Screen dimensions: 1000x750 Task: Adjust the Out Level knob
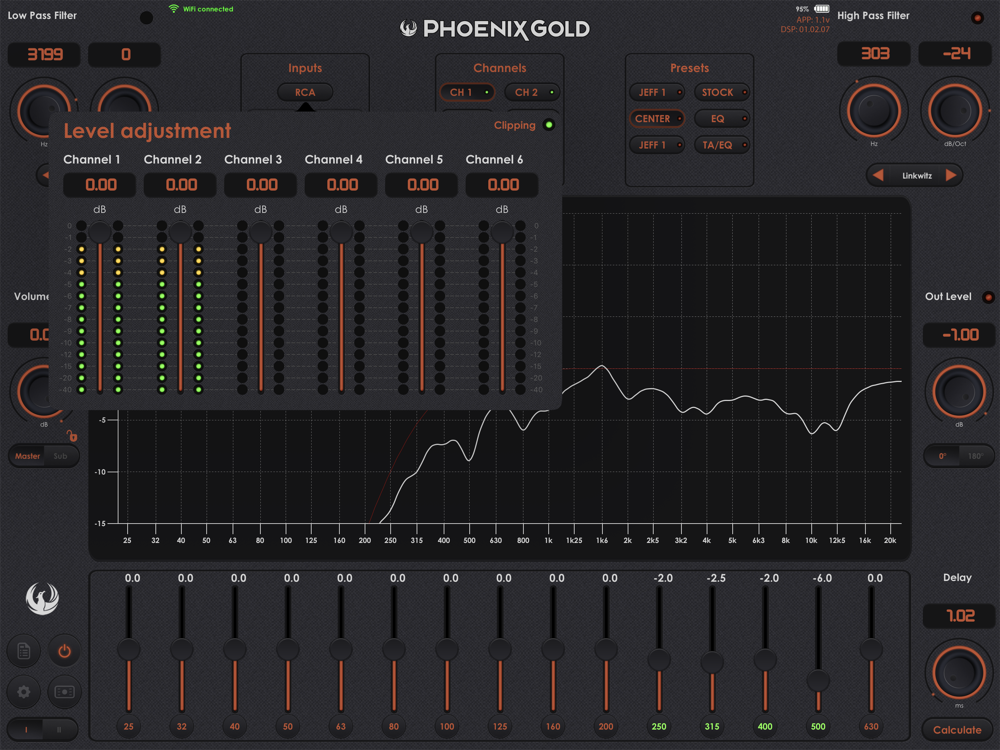point(959,392)
